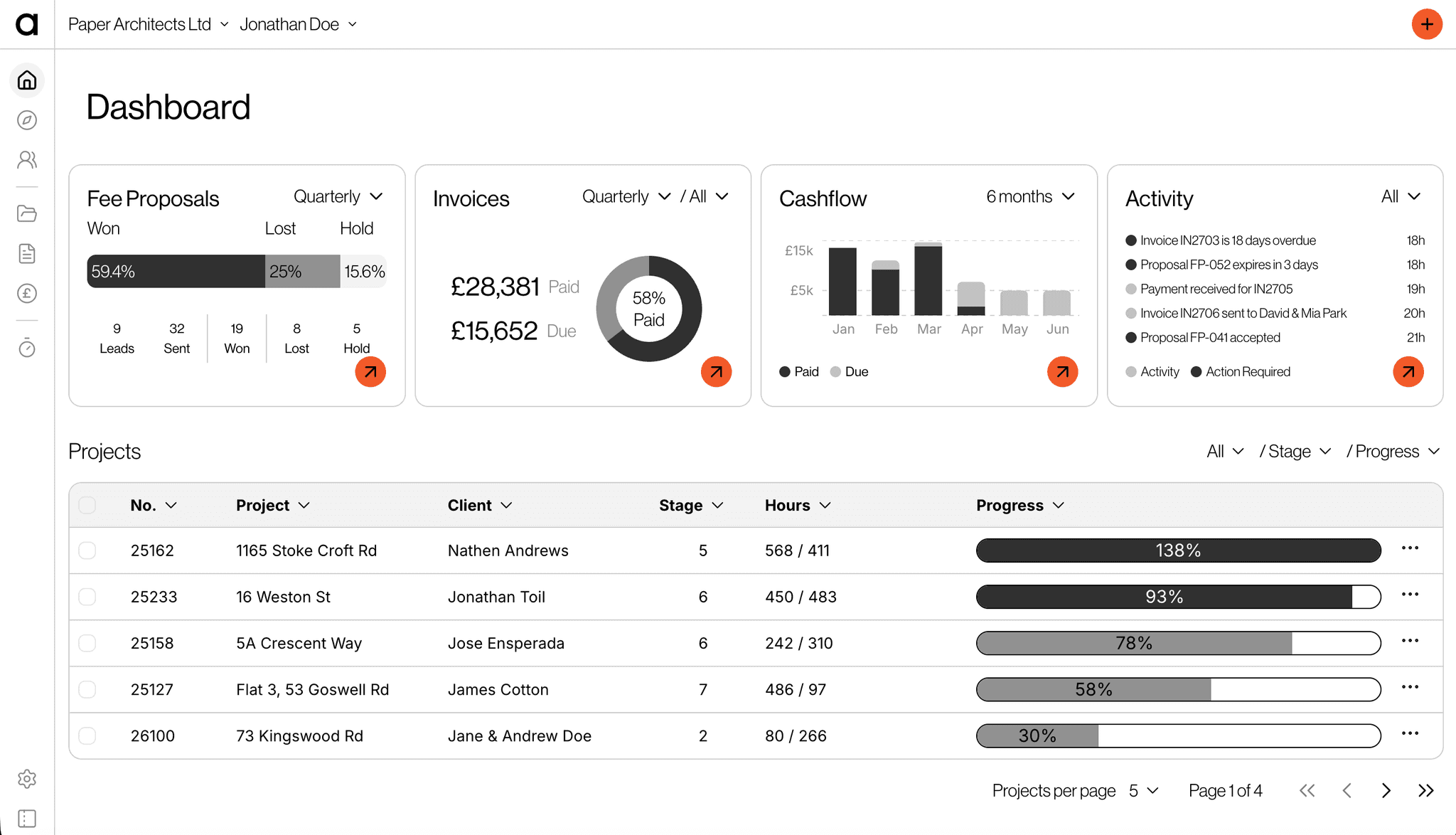Click client name Jose Ensperada
This screenshot has width=1456, height=835.
(506, 643)
